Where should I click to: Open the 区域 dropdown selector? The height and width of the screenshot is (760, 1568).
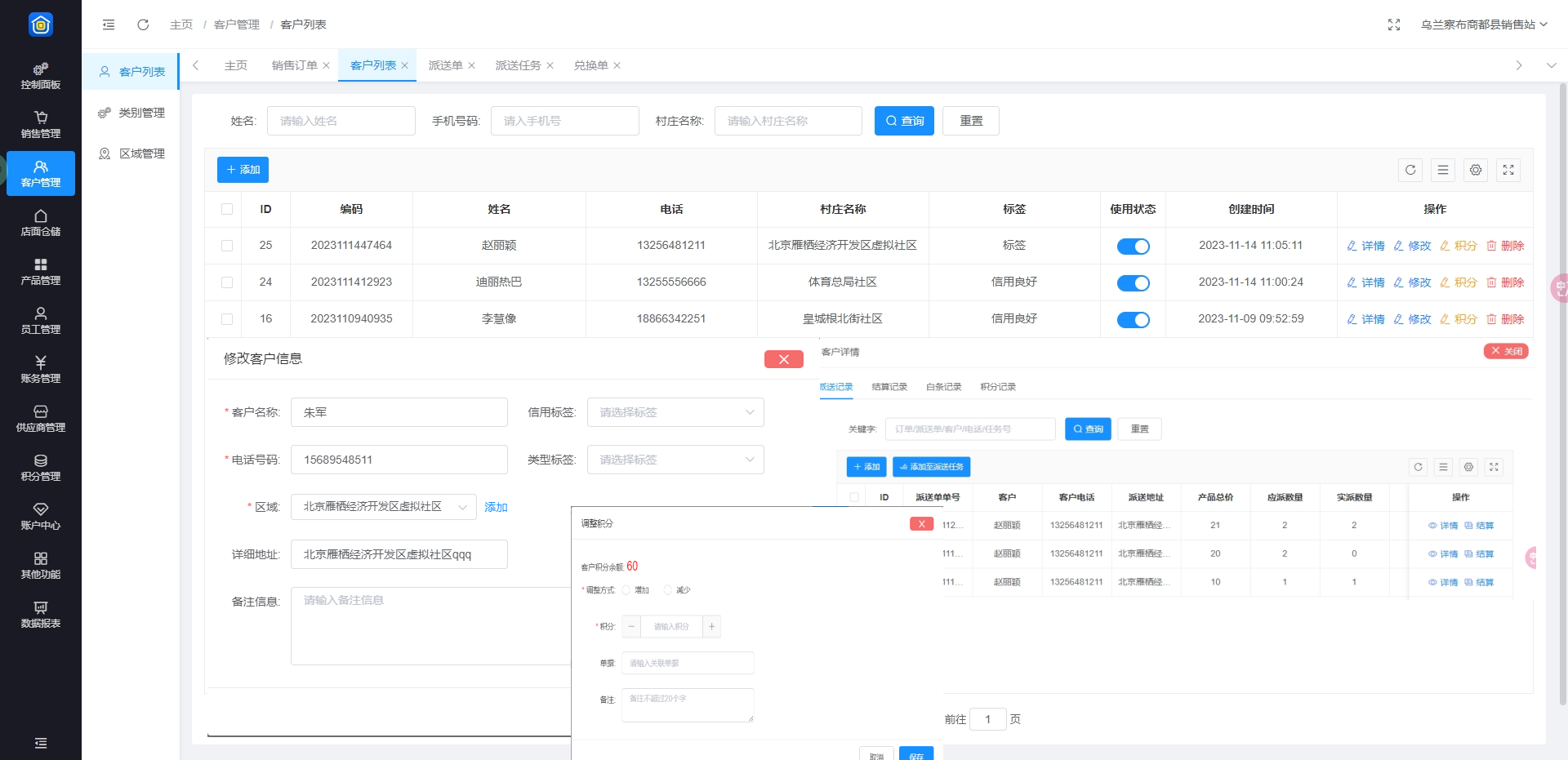384,507
